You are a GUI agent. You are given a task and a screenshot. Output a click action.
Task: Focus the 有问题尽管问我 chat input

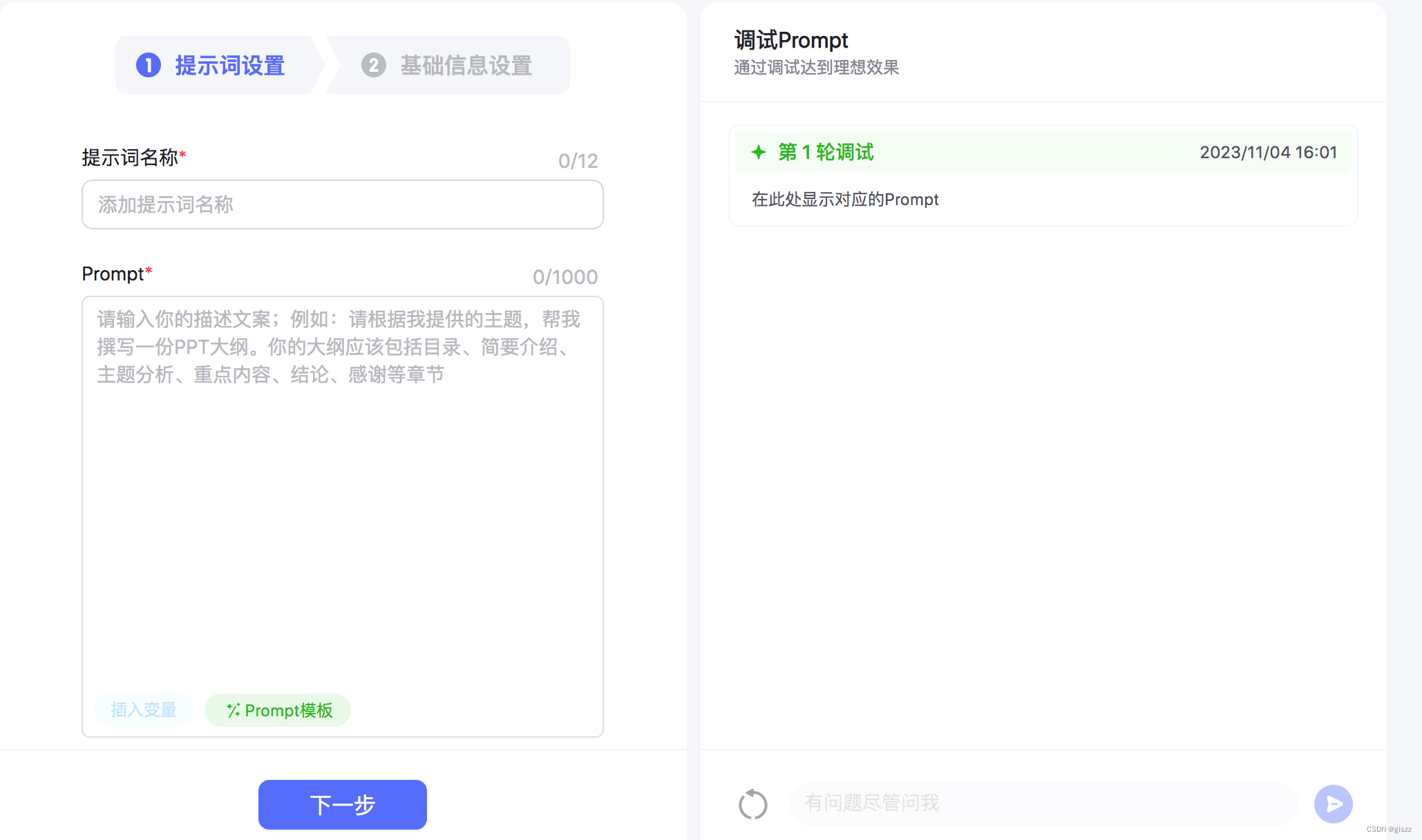point(1043,803)
